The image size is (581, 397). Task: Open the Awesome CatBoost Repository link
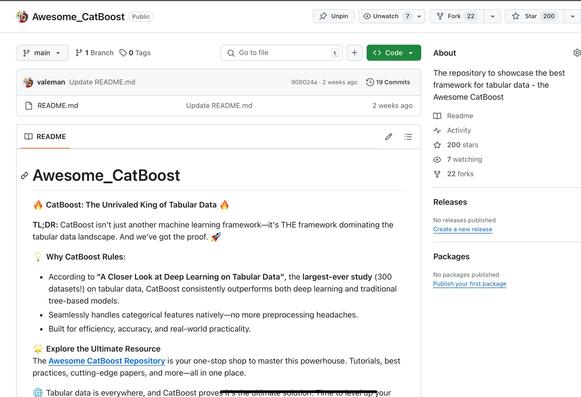(107, 361)
